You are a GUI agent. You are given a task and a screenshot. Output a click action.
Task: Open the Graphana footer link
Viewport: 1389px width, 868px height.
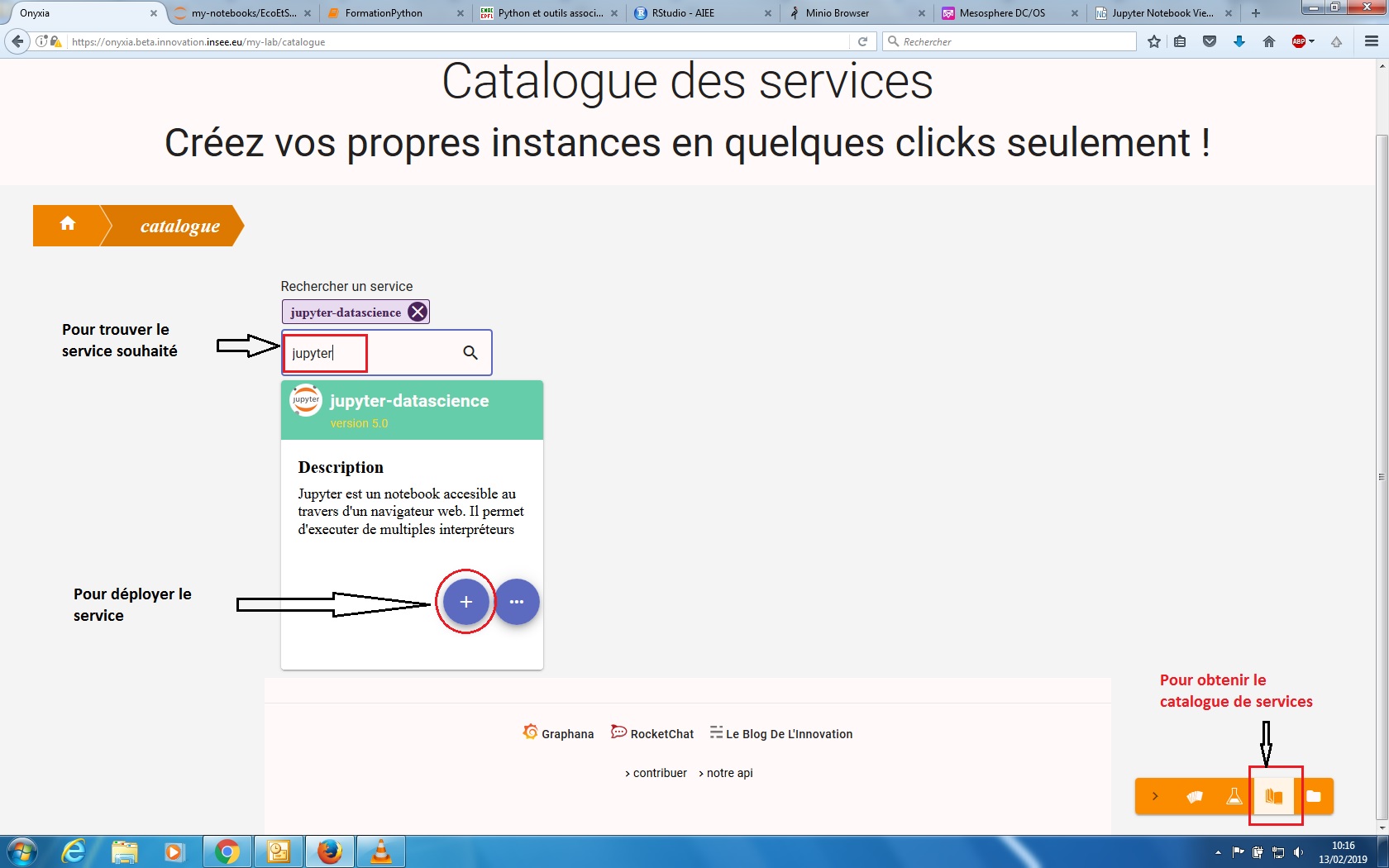click(x=558, y=733)
